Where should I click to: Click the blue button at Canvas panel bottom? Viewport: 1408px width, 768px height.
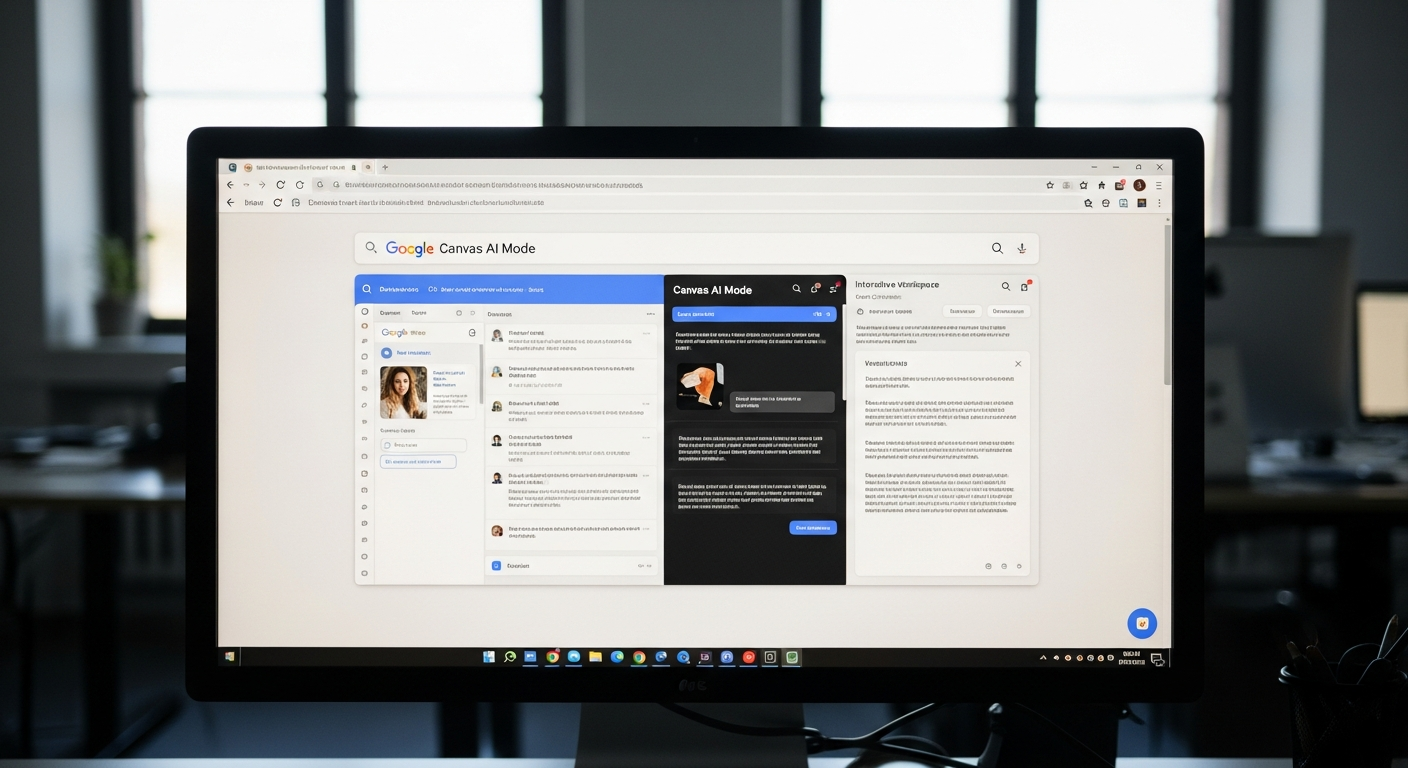pos(812,528)
